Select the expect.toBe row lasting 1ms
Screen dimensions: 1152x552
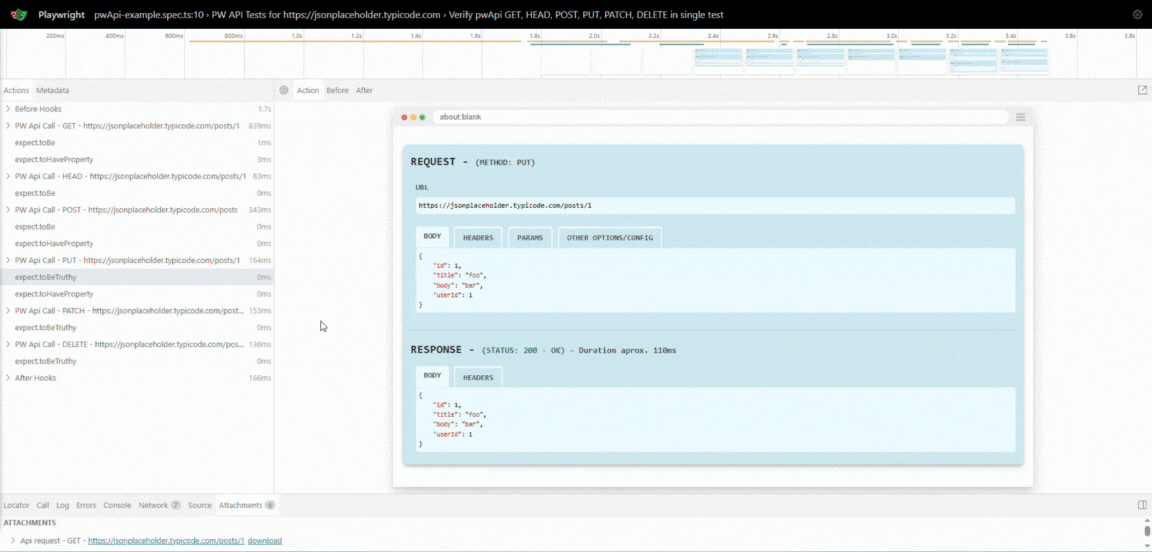[137, 143]
